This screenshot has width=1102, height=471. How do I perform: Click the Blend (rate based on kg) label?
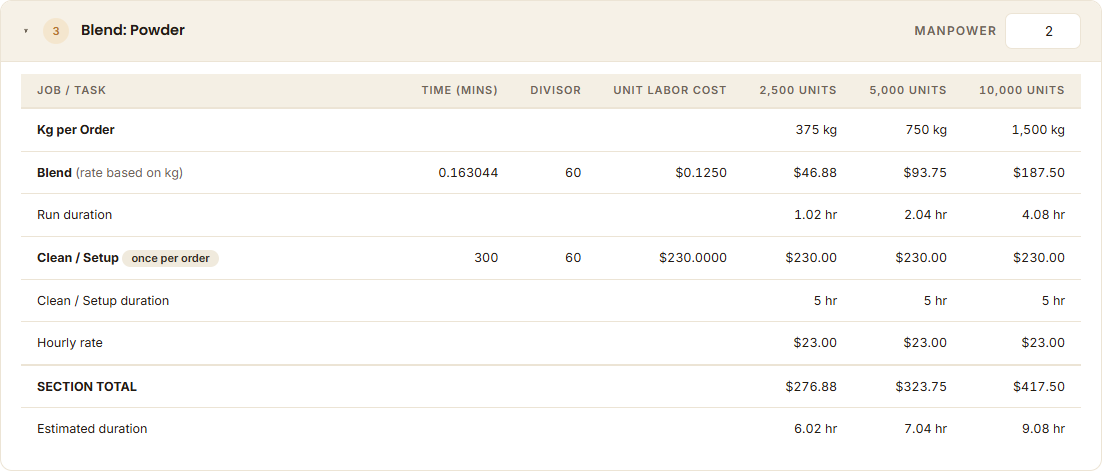[110, 173]
